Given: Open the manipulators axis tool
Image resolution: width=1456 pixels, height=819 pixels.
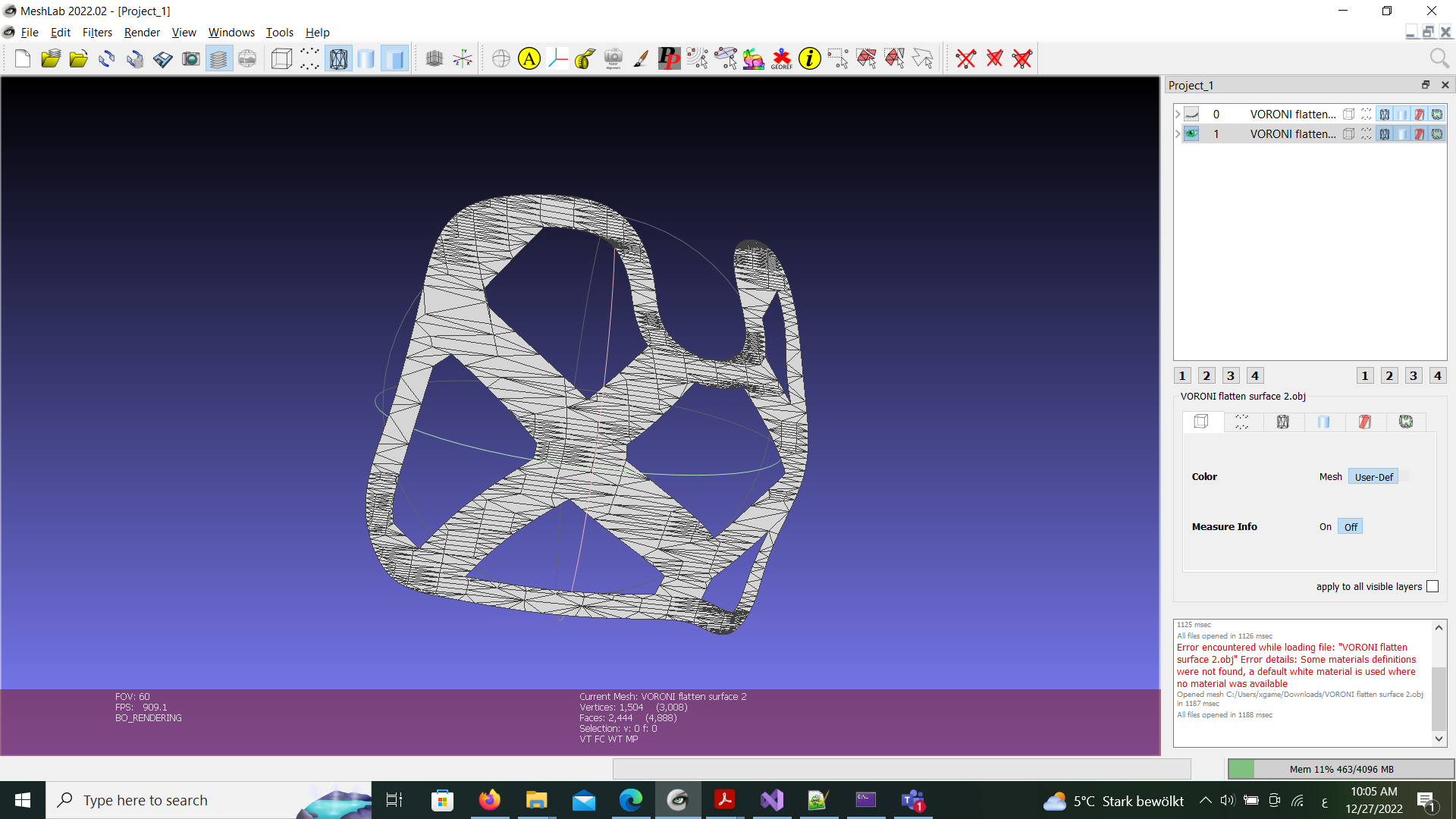Looking at the screenshot, I should (x=557, y=58).
